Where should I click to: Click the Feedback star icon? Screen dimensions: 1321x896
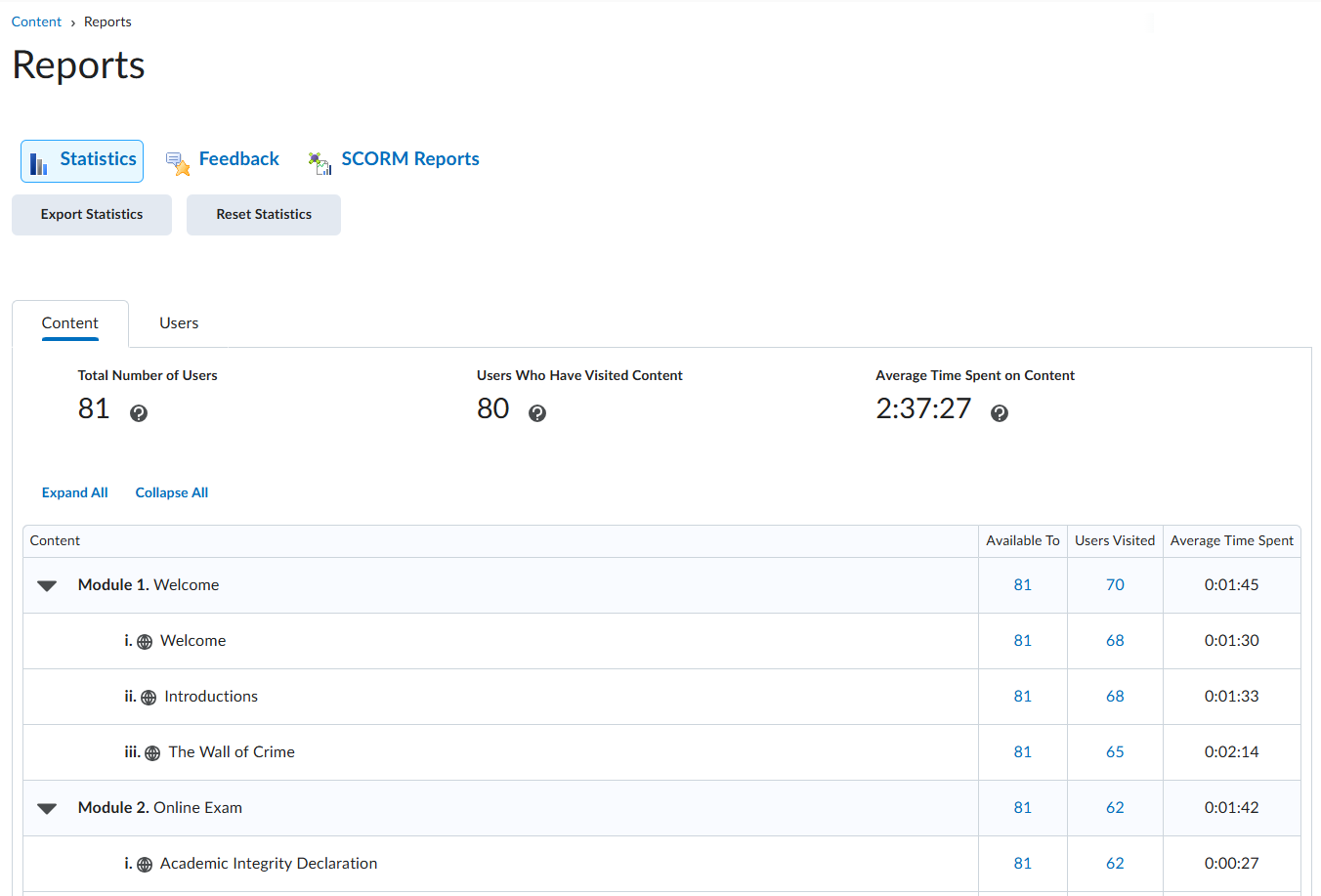click(x=178, y=163)
